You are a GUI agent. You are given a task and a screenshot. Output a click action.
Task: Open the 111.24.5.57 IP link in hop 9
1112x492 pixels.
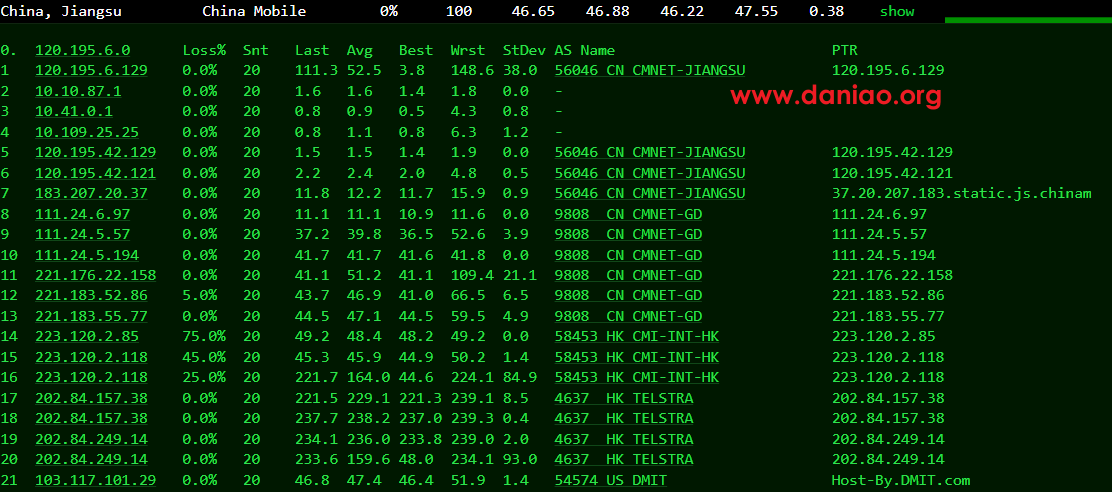point(83,234)
